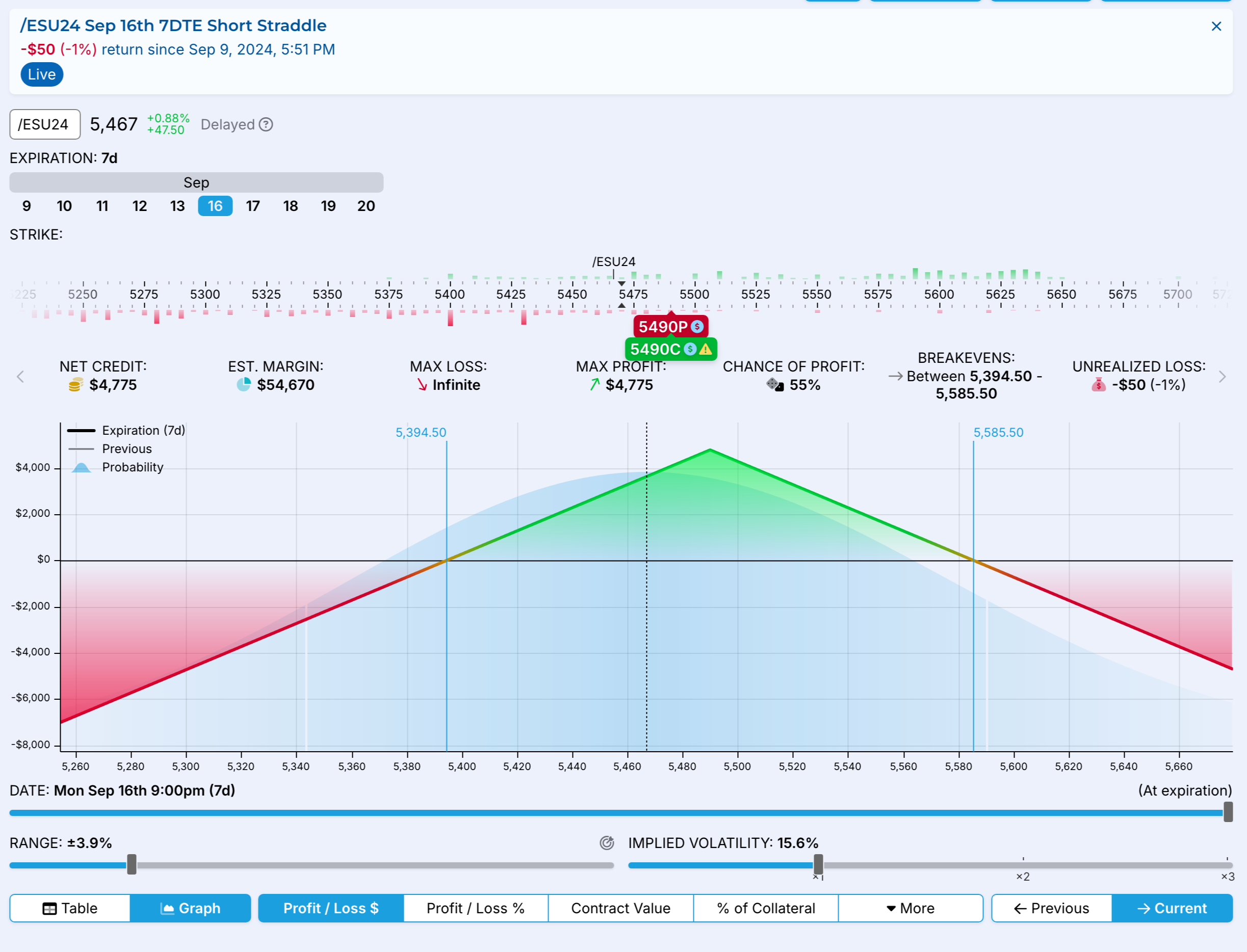
Task: Click the max loss down-arrow icon
Action: click(422, 385)
